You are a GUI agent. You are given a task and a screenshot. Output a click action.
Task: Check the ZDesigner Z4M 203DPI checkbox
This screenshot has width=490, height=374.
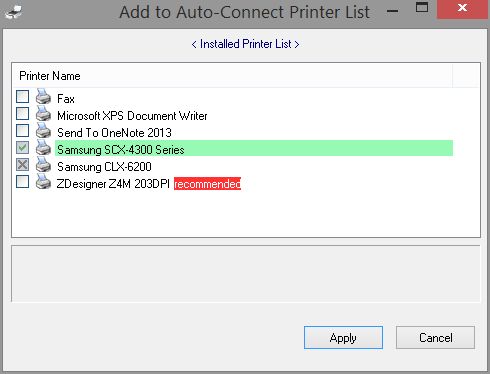tap(22, 182)
